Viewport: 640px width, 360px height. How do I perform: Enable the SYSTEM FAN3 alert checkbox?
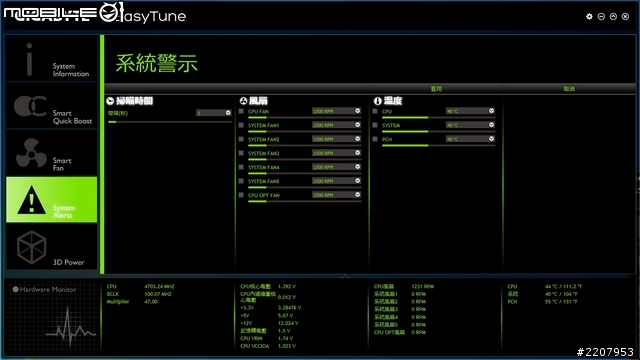[x=241, y=153]
